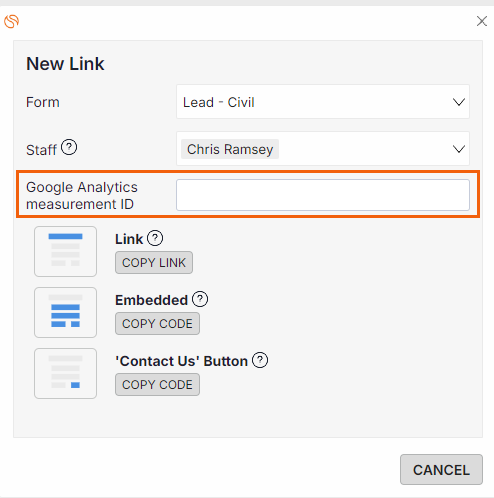Show help for the Embedded option

(x=200, y=299)
